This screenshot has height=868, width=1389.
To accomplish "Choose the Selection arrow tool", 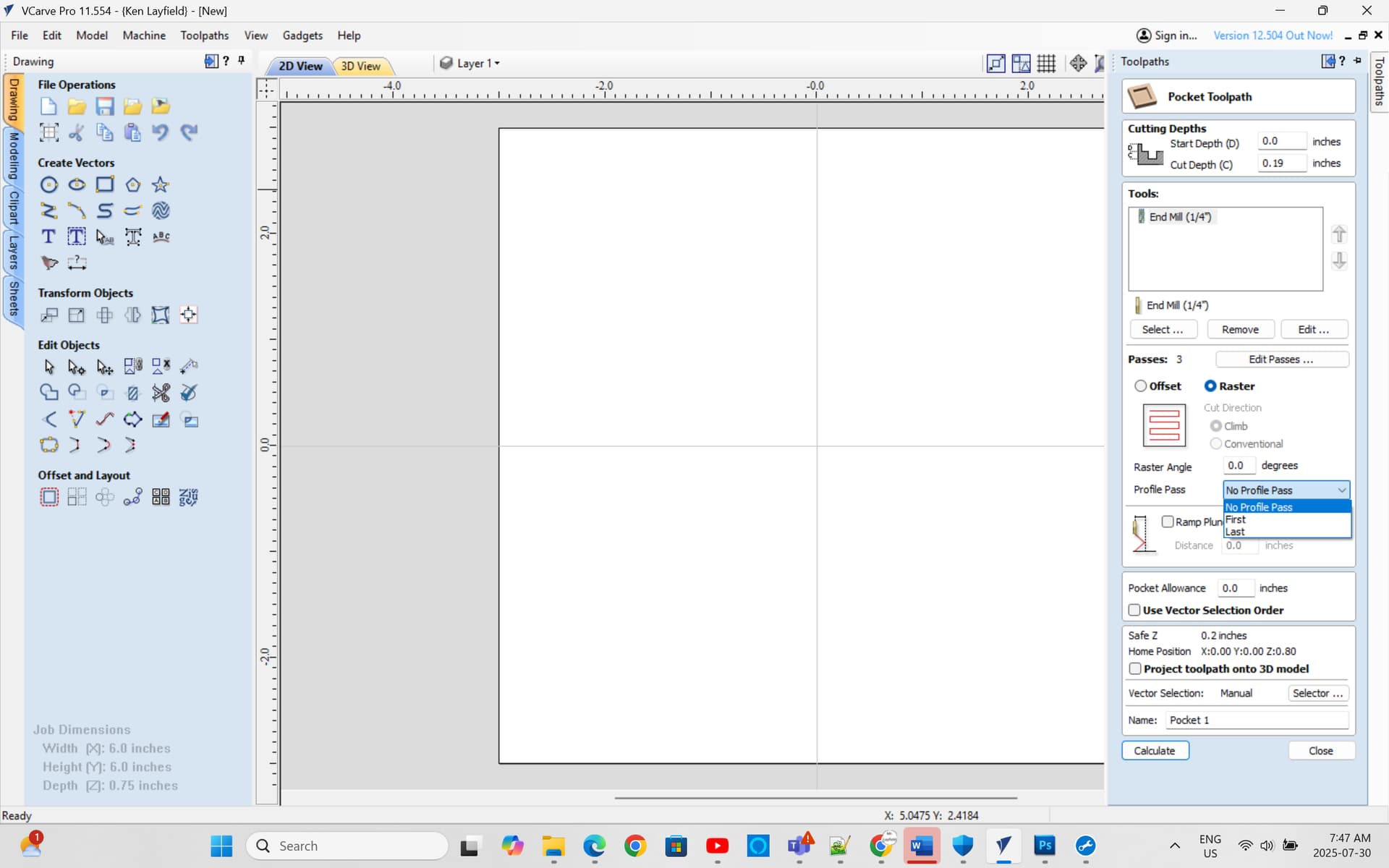I will [x=48, y=367].
